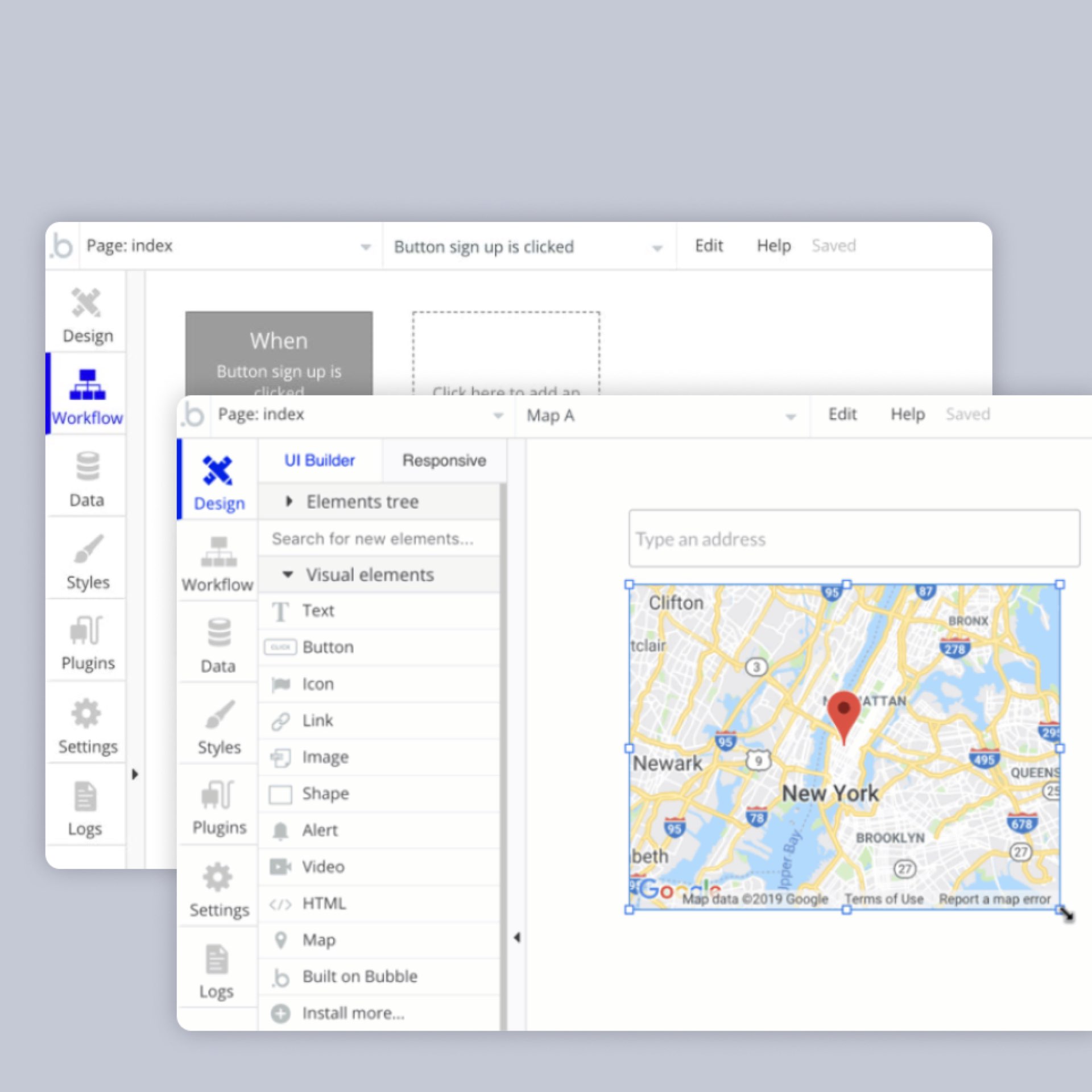1092x1092 pixels.
Task: Pick the Shape element from palette
Action: (x=325, y=793)
